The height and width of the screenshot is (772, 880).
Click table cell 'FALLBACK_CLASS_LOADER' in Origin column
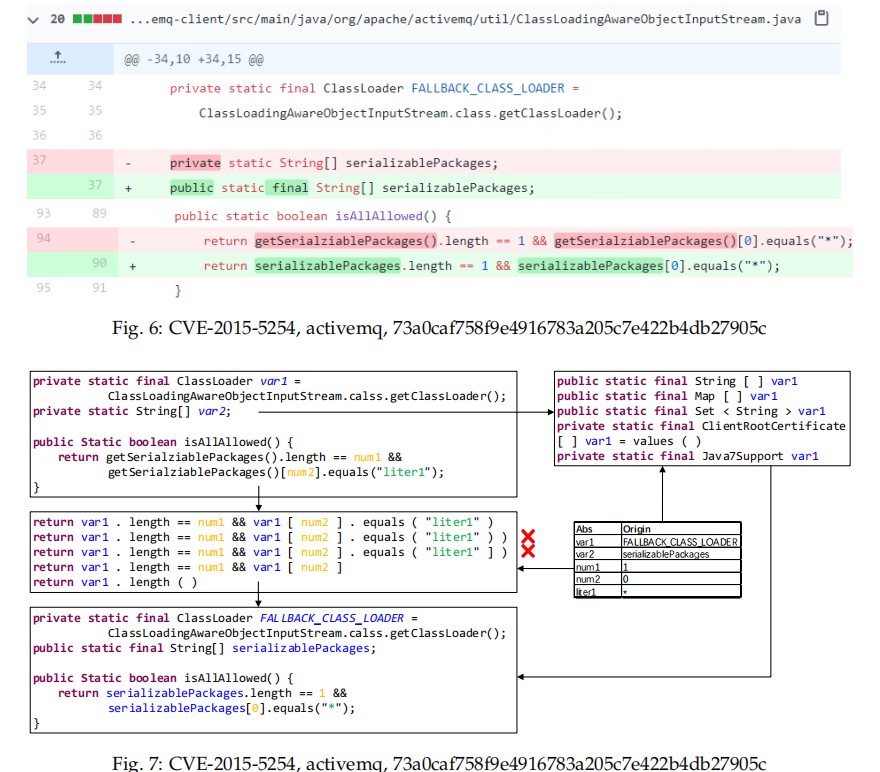click(x=681, y=542)
